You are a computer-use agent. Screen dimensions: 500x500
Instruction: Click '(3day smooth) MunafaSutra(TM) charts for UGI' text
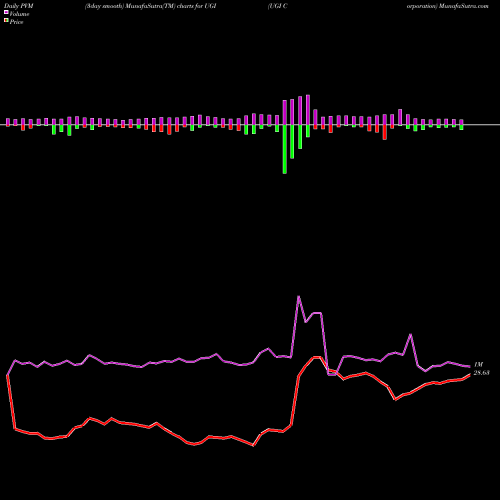[x=151, y=6]
